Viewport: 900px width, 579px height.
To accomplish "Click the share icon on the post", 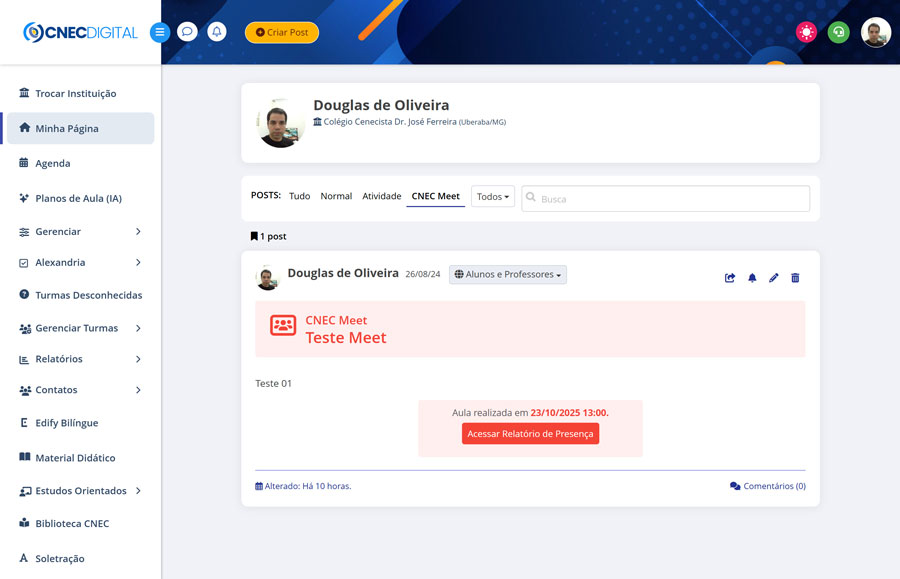I will tap(730, 278).
